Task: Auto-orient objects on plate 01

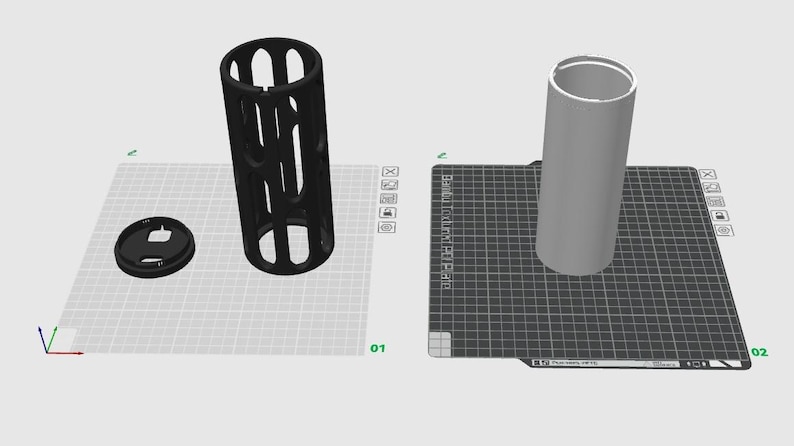Action: click(389, 185)
